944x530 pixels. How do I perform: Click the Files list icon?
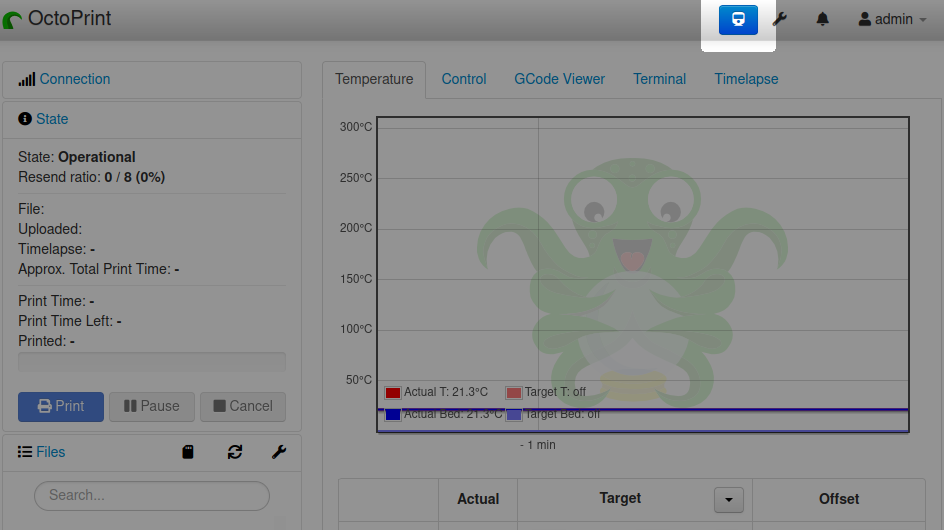(25, 452)
